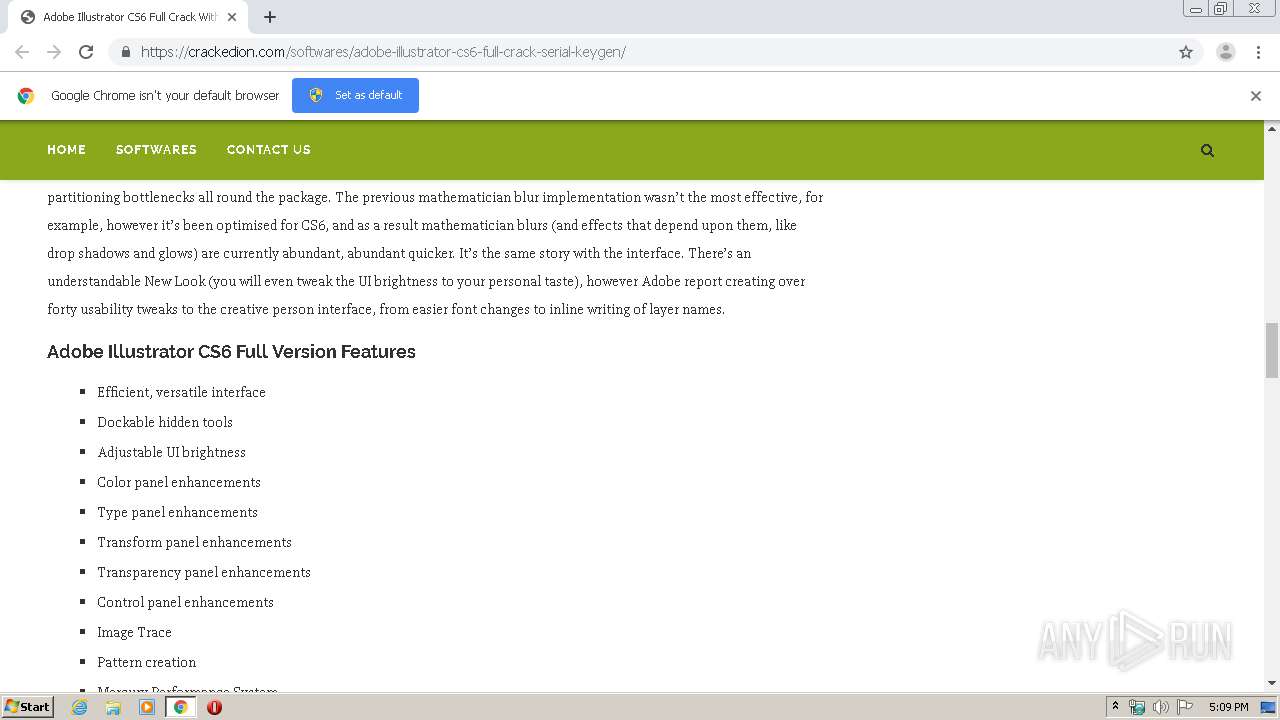Launch Internet Explorer from the taskbar

click(x=80, y=707)
